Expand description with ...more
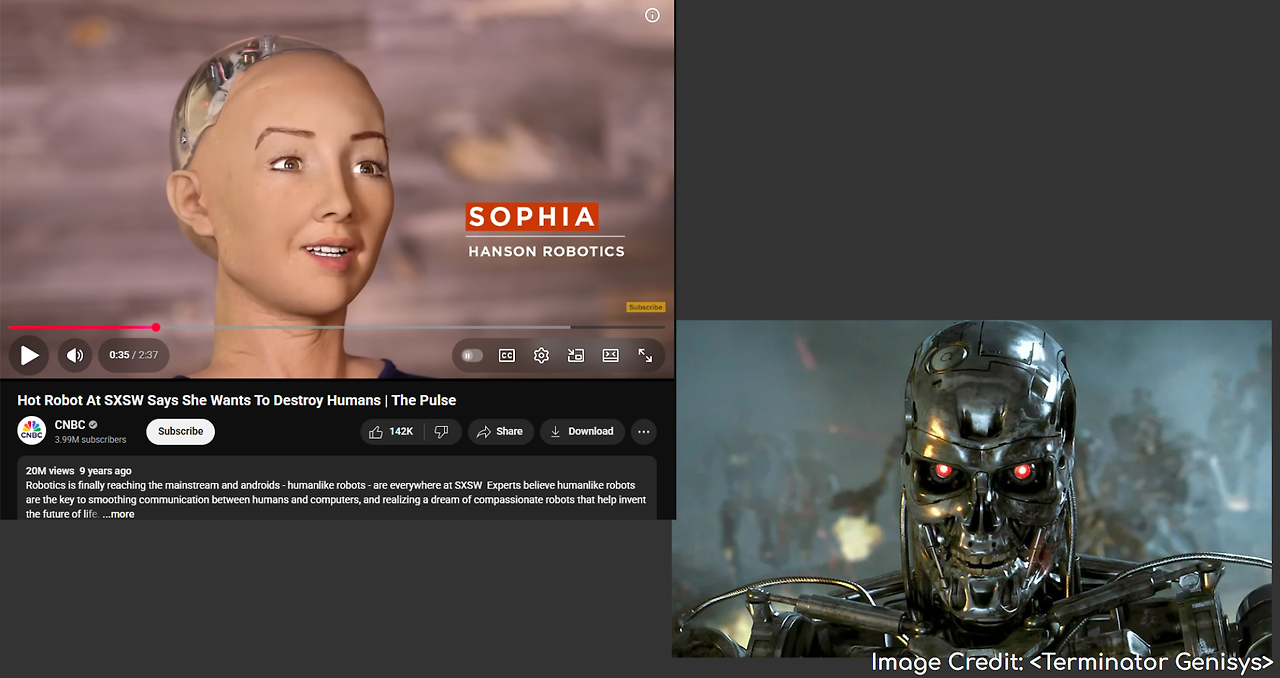 coord(118,514)
